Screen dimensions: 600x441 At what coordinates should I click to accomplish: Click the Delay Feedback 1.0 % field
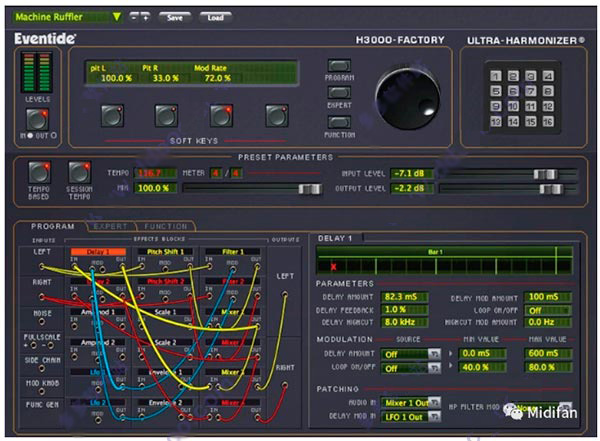(404, 310)
